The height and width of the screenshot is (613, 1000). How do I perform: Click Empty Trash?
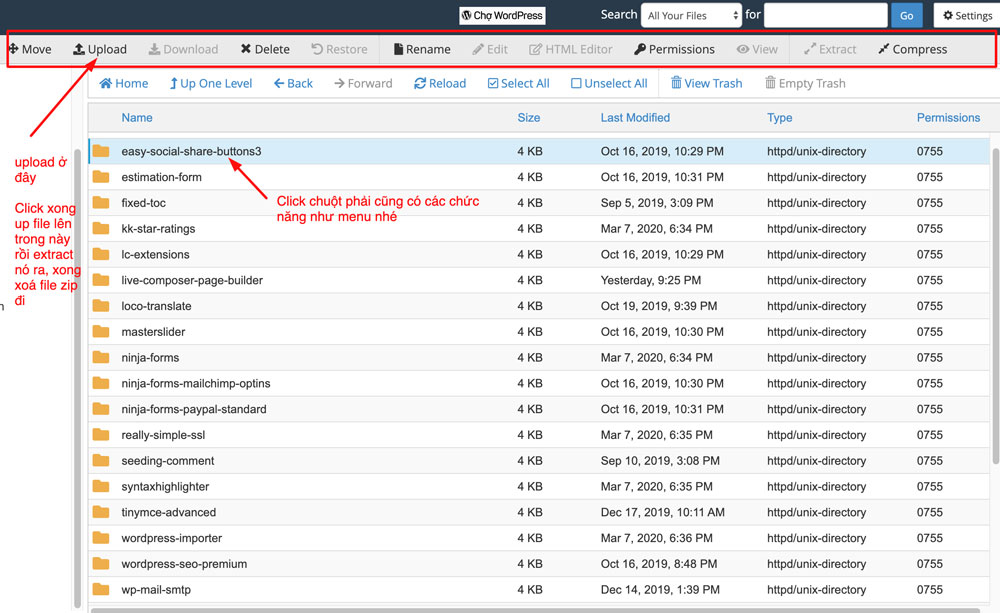tap(805, 84)
